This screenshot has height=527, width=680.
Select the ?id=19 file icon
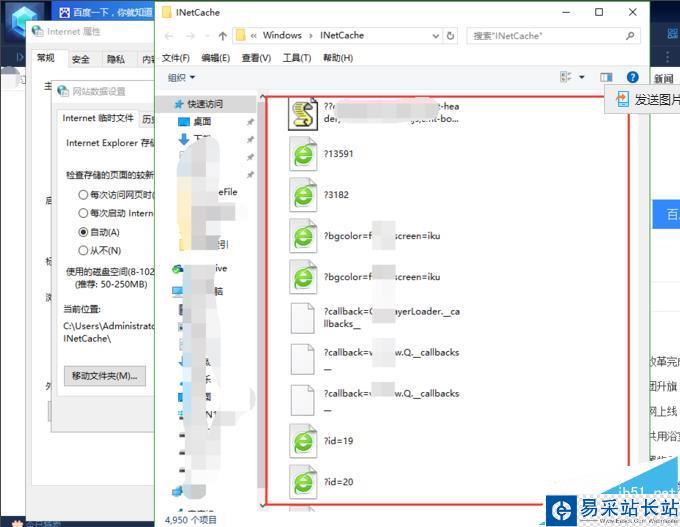[x=303, y=441]
